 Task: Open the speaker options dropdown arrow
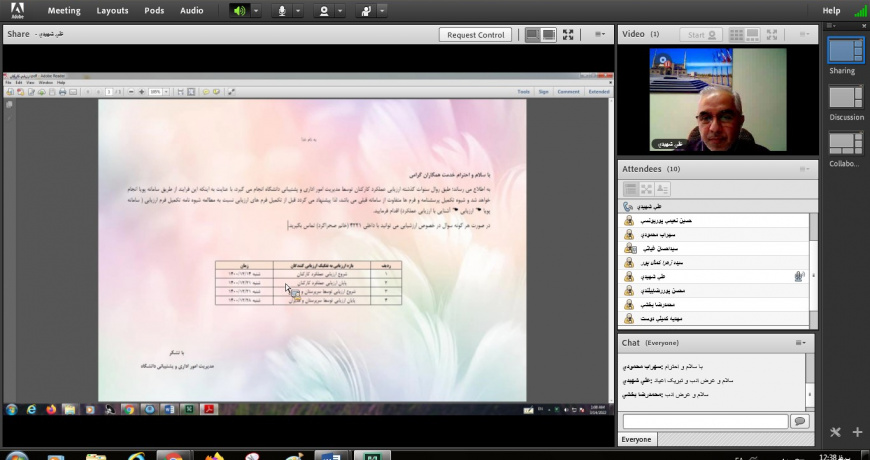(256, 11)
